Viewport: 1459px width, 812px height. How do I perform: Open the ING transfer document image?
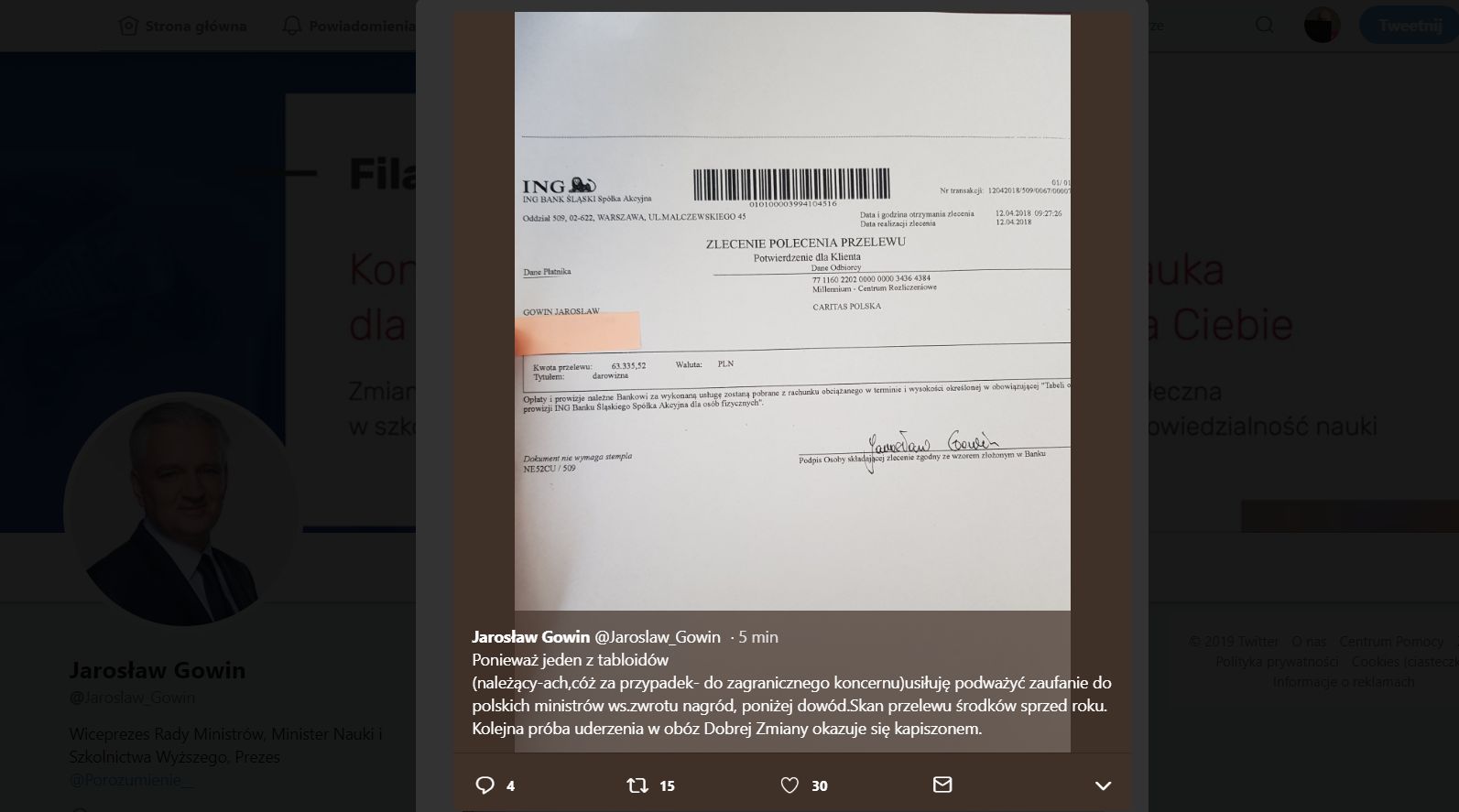pyautogui.click(x=792, y=311)
